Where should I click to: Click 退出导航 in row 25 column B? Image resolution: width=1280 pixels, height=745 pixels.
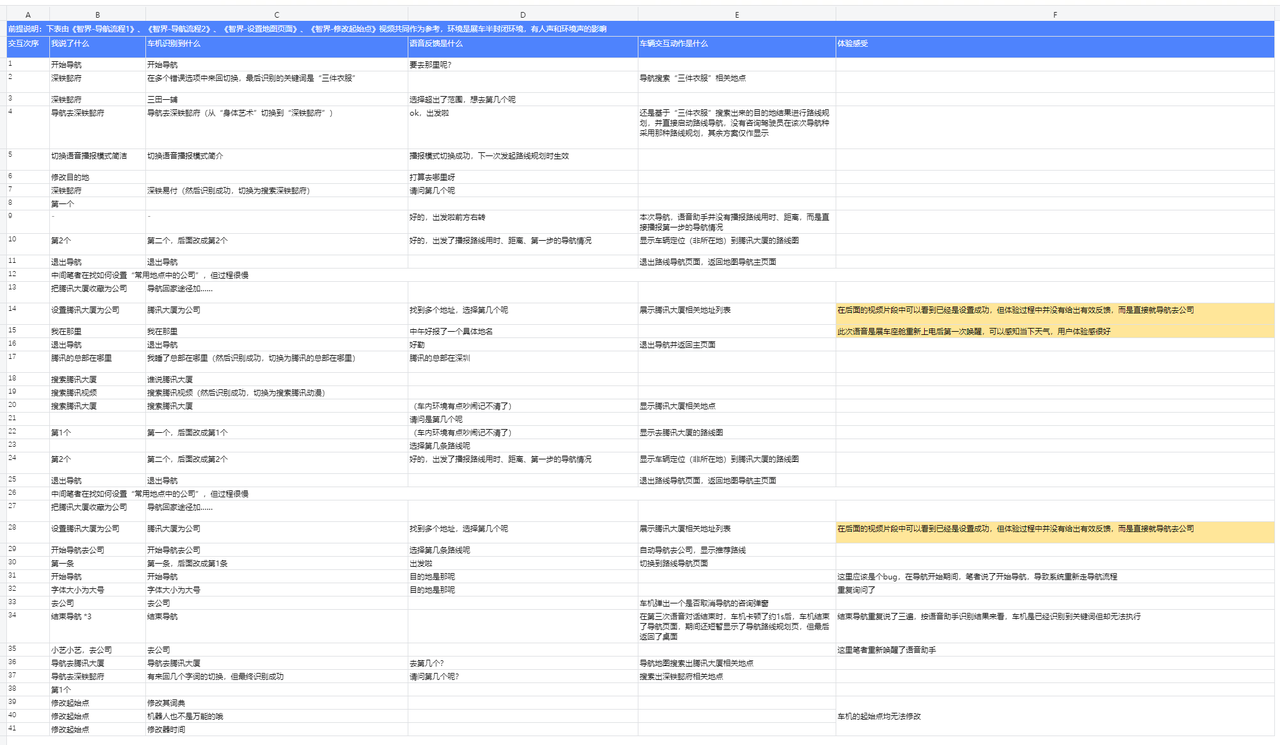pos(97,481)
